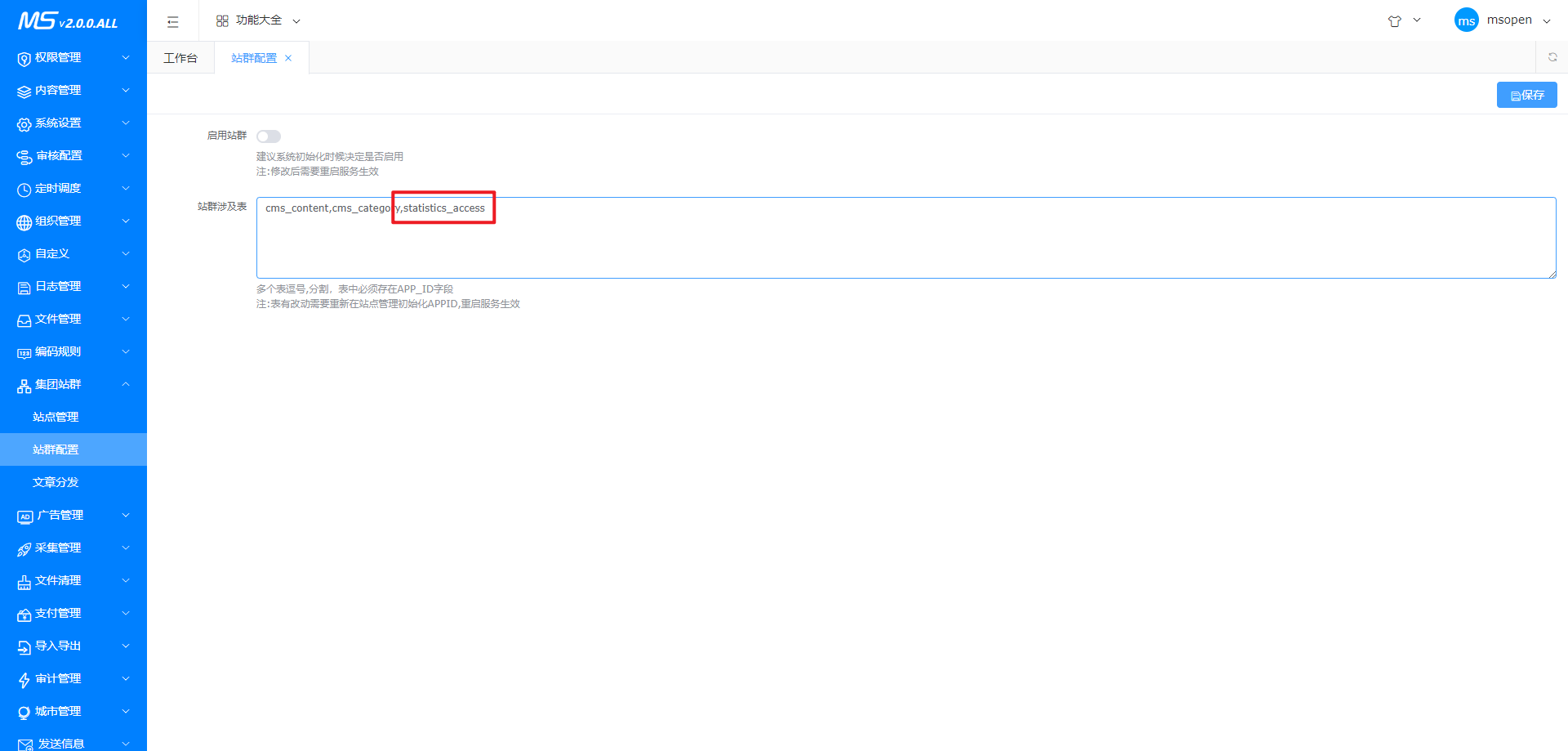Open 文章分发 in the sidebar
Viewport: 1568px width, 751px height.
(x=56, y=482)
